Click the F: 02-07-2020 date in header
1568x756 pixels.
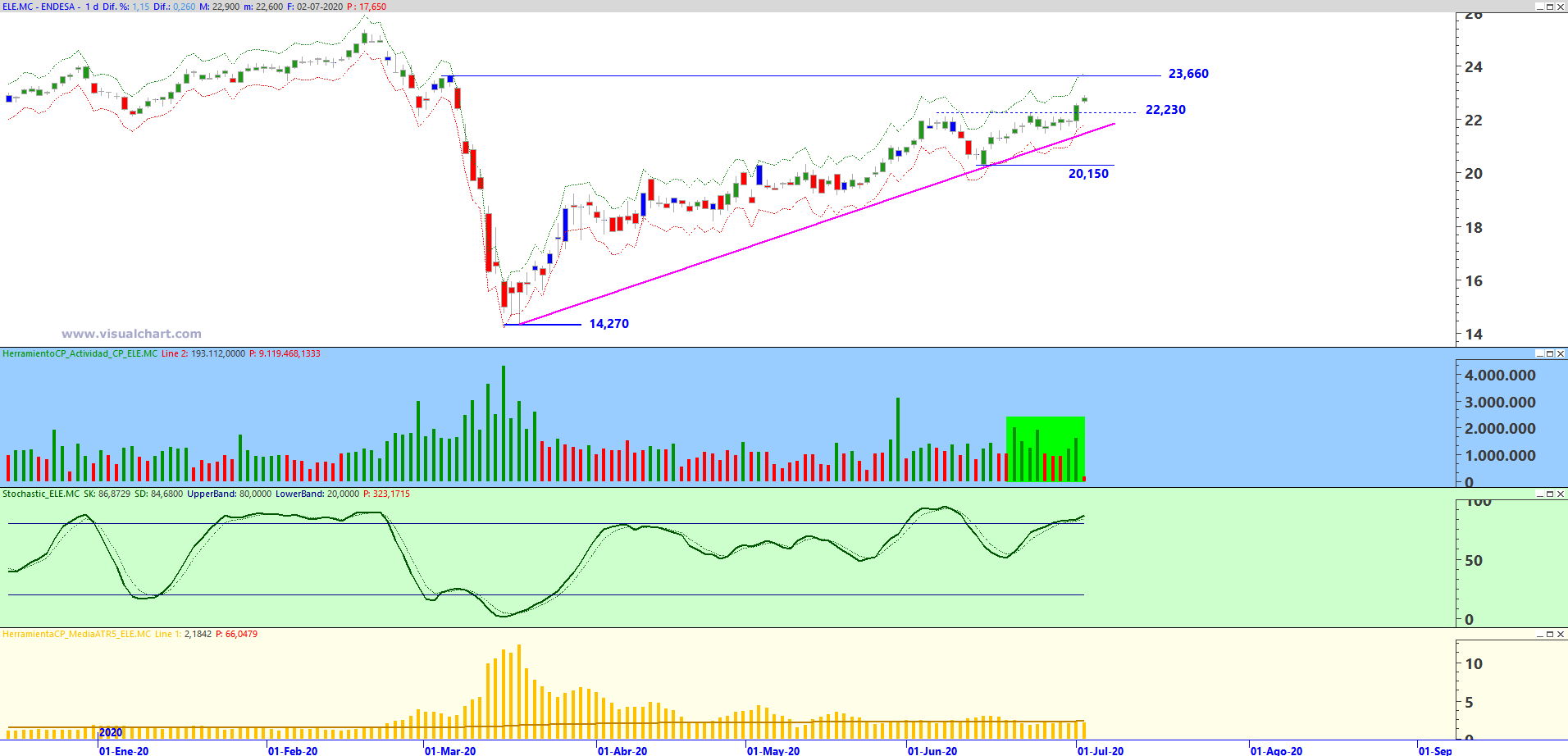[x=315, y=7]
